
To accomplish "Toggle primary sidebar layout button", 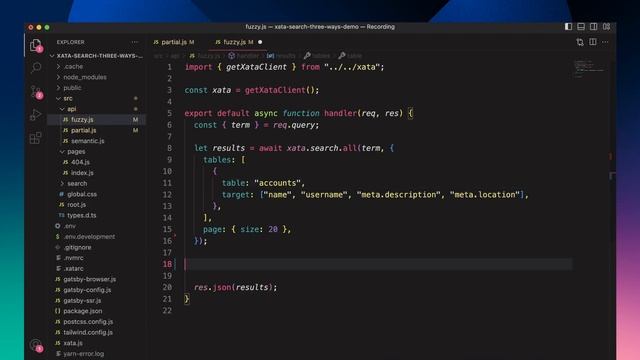I will coord(568,27).
